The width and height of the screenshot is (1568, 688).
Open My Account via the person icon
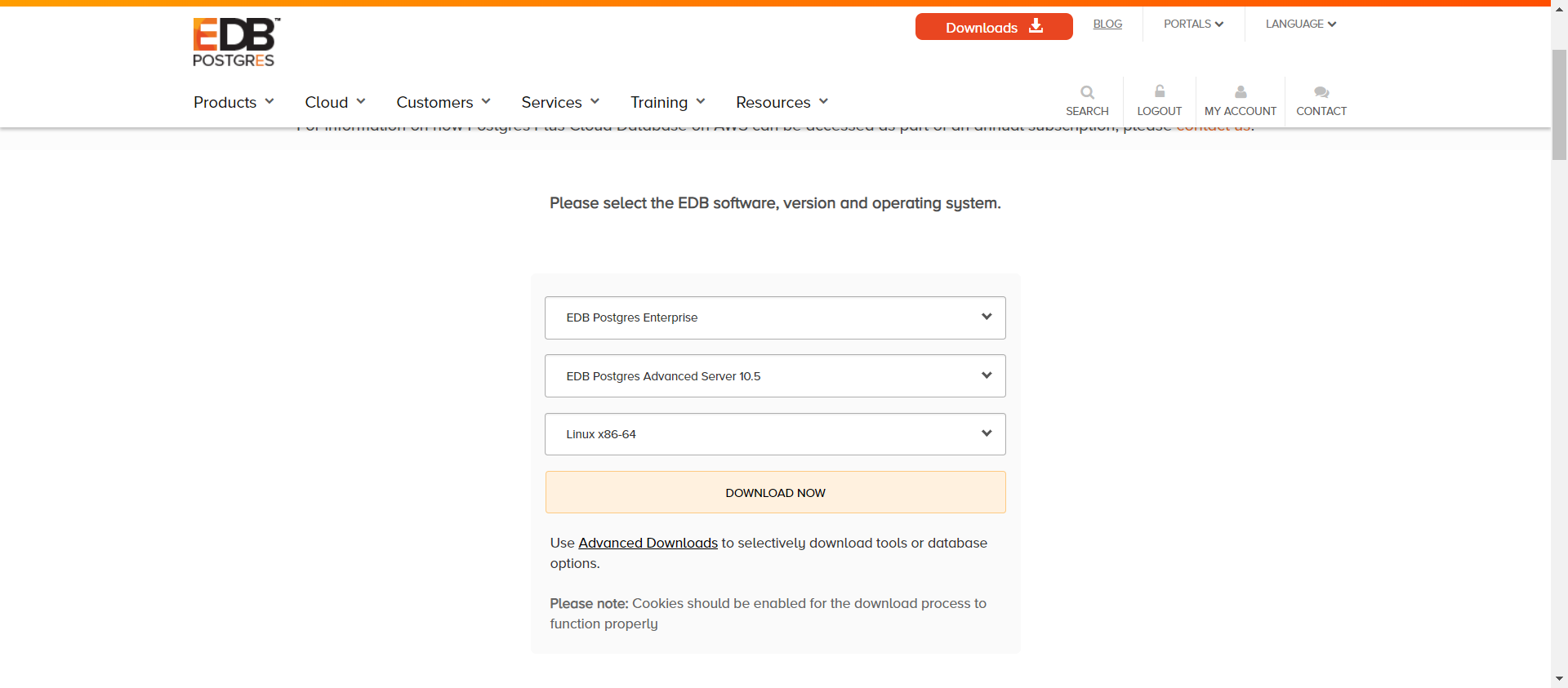pos(1241,92)
